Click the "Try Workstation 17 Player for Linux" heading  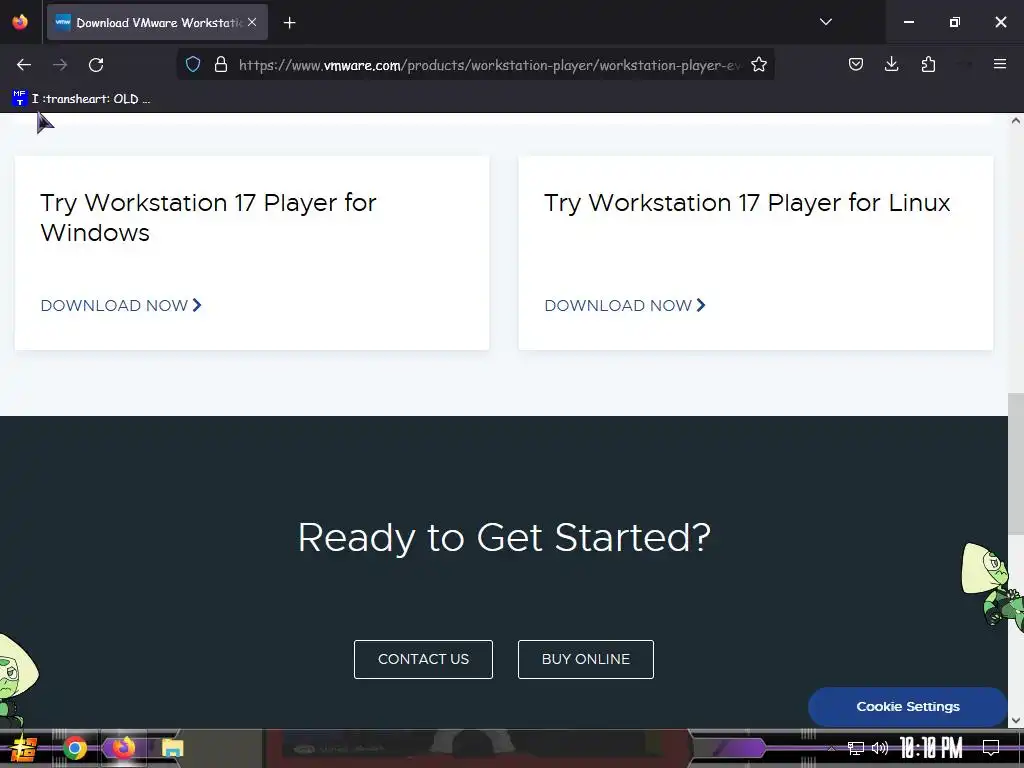[747, 203]
